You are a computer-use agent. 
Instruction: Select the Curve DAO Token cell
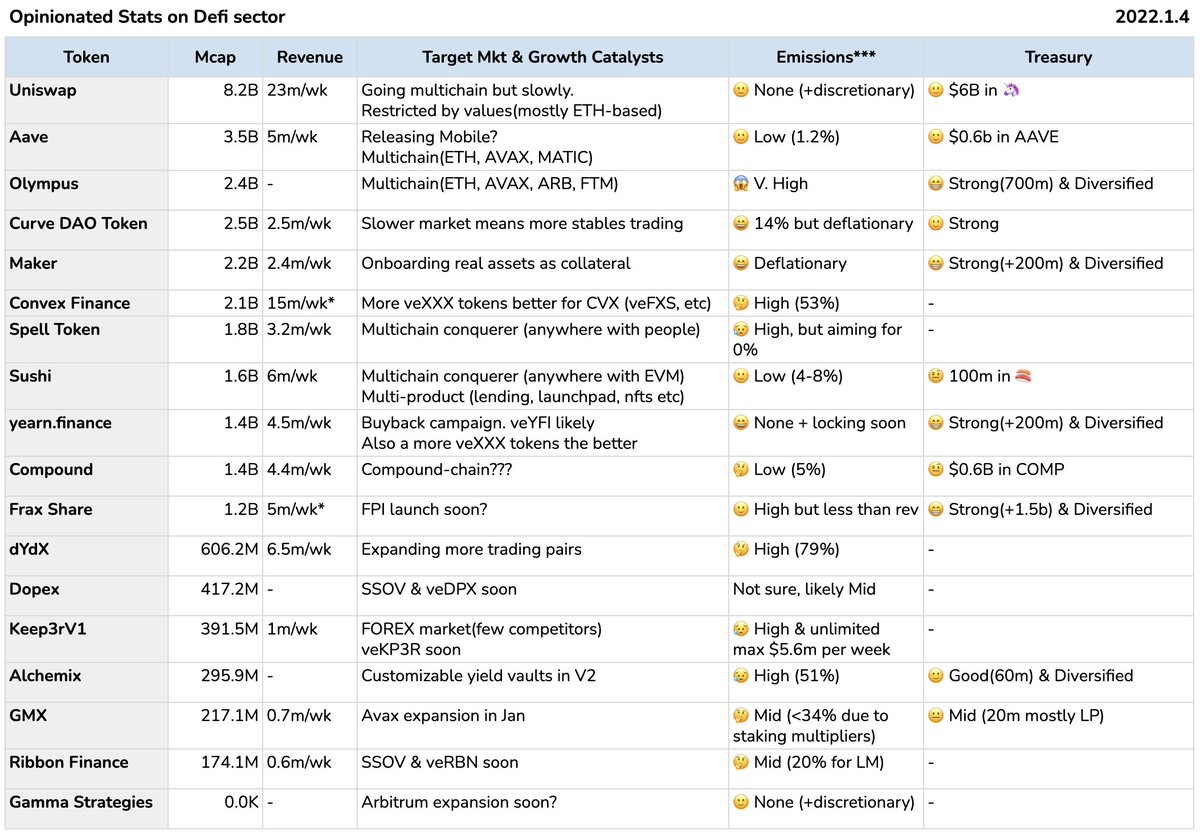pyautogui.click(x=86, y=229)
